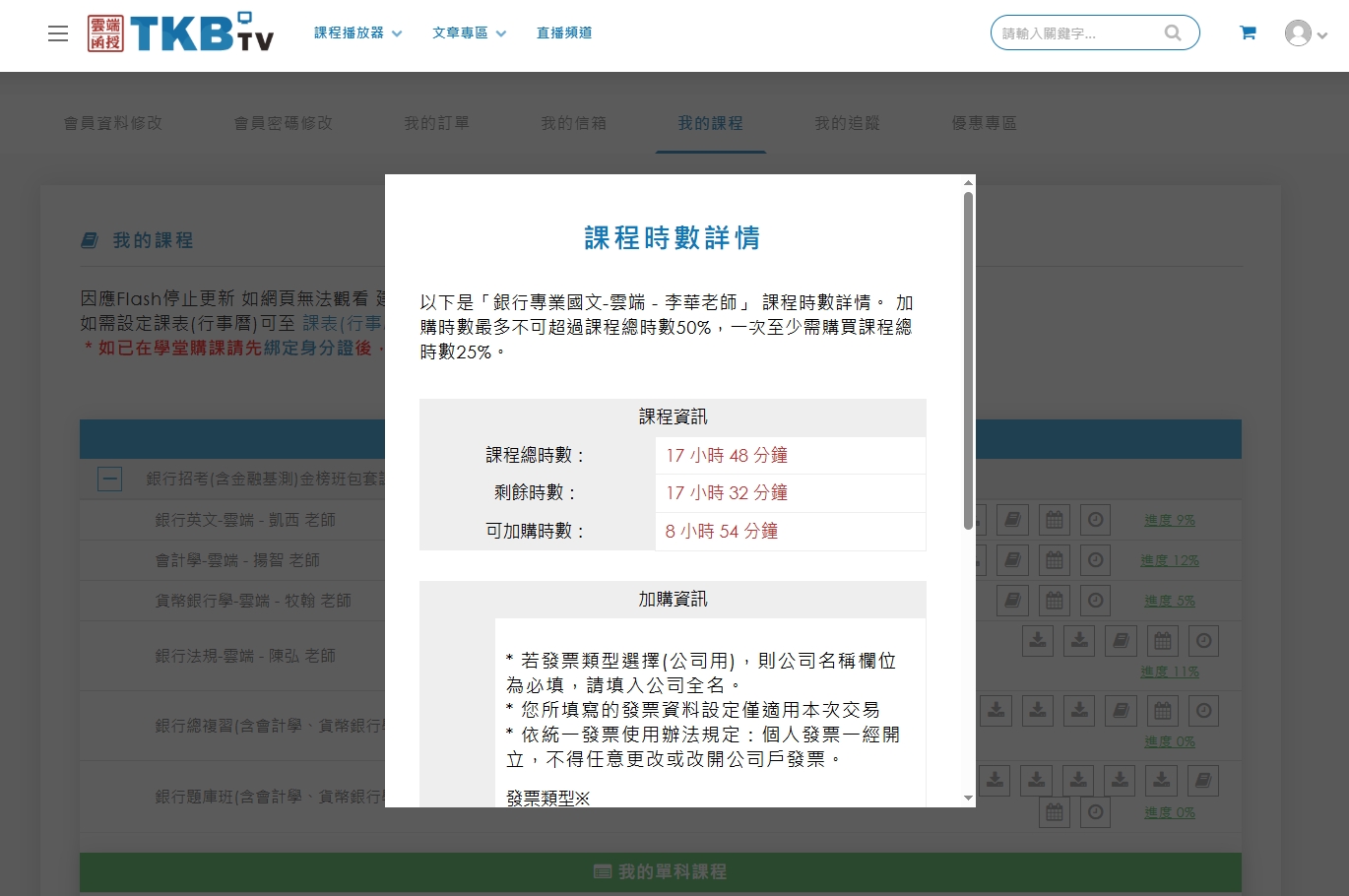Click the keyword search input field
This screenshot has height=896, width=1349.
[1077, 33]
